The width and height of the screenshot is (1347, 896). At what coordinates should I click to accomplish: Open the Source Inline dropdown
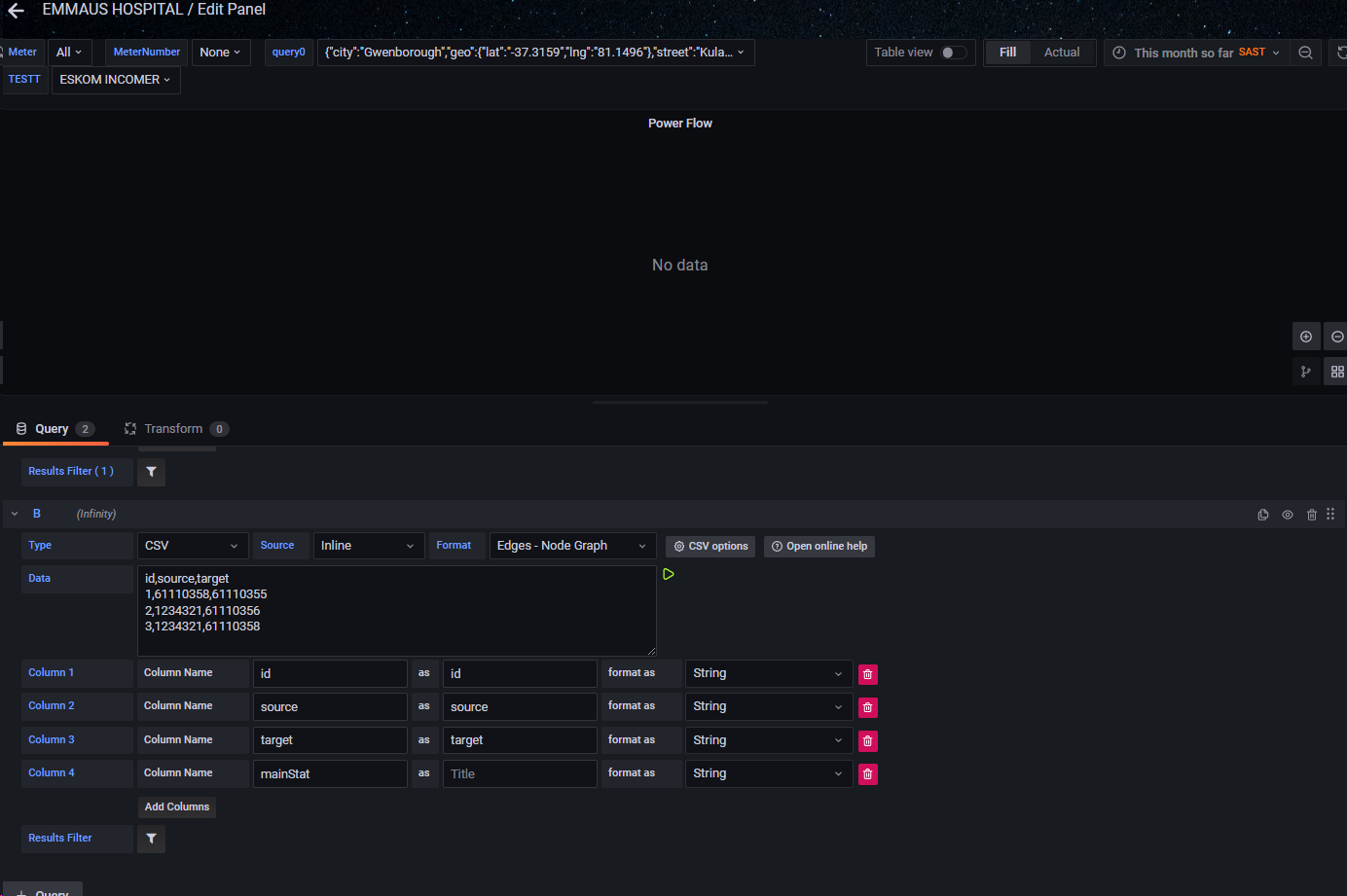[x=369, y=546]
